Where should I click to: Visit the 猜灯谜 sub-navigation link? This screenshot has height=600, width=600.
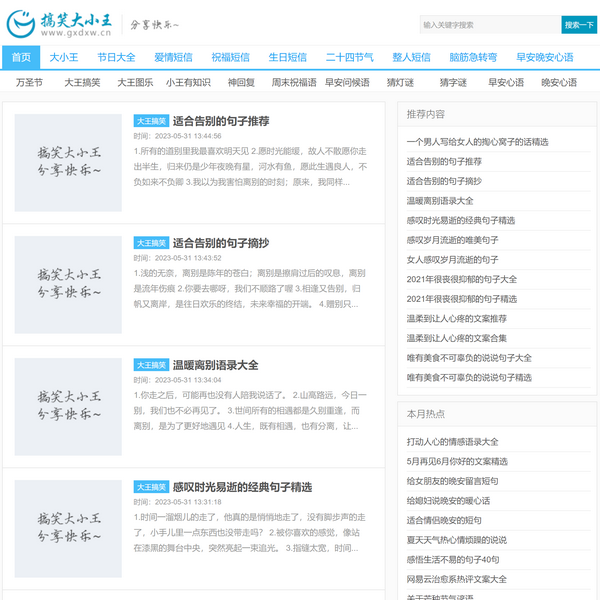400,82
